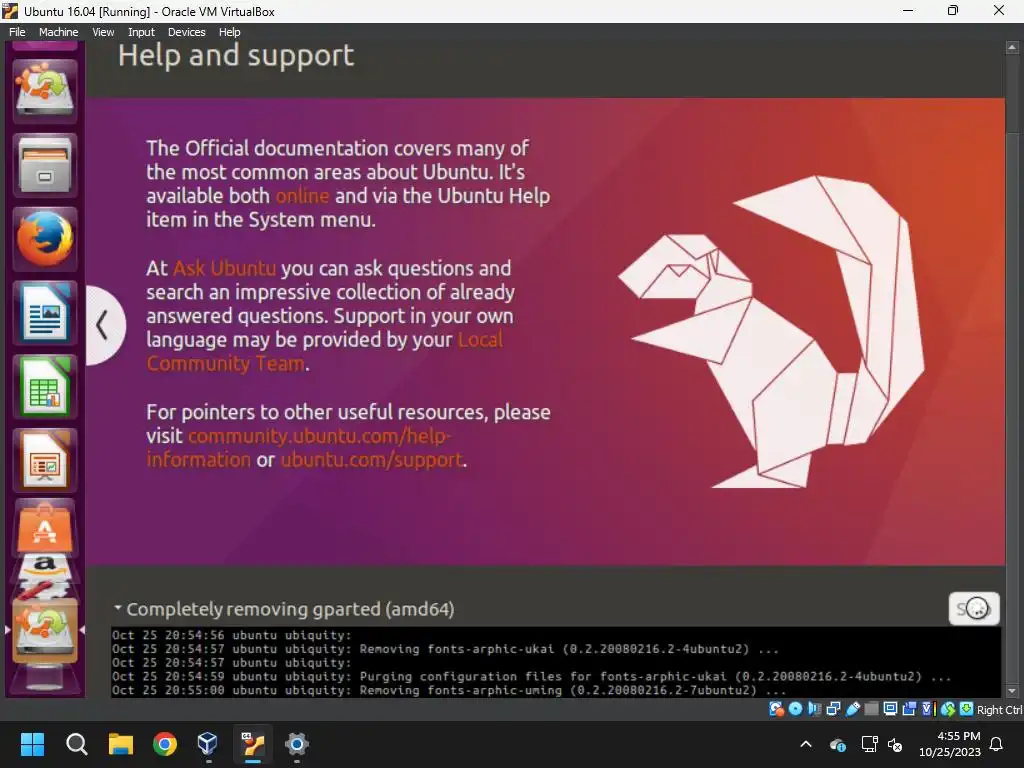Select the running VM taskbar icon
This screenshot has height=768, width=1024.
tap(252, 744)
